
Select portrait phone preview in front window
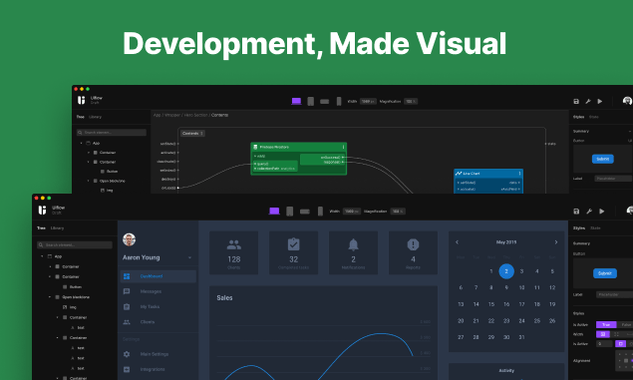pyautogui.click(x=320, y=211)
